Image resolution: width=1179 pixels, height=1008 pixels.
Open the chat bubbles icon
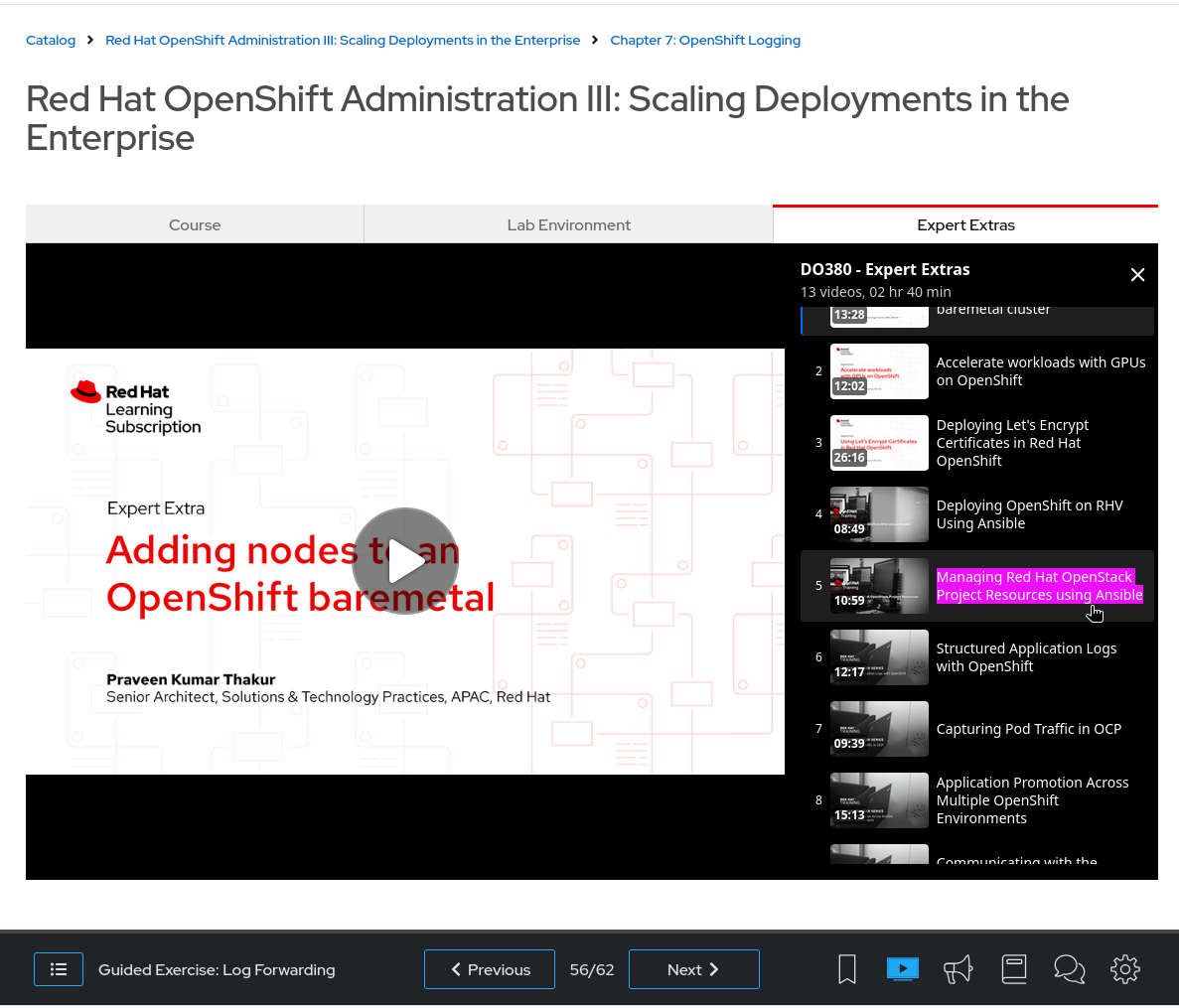1069,969
